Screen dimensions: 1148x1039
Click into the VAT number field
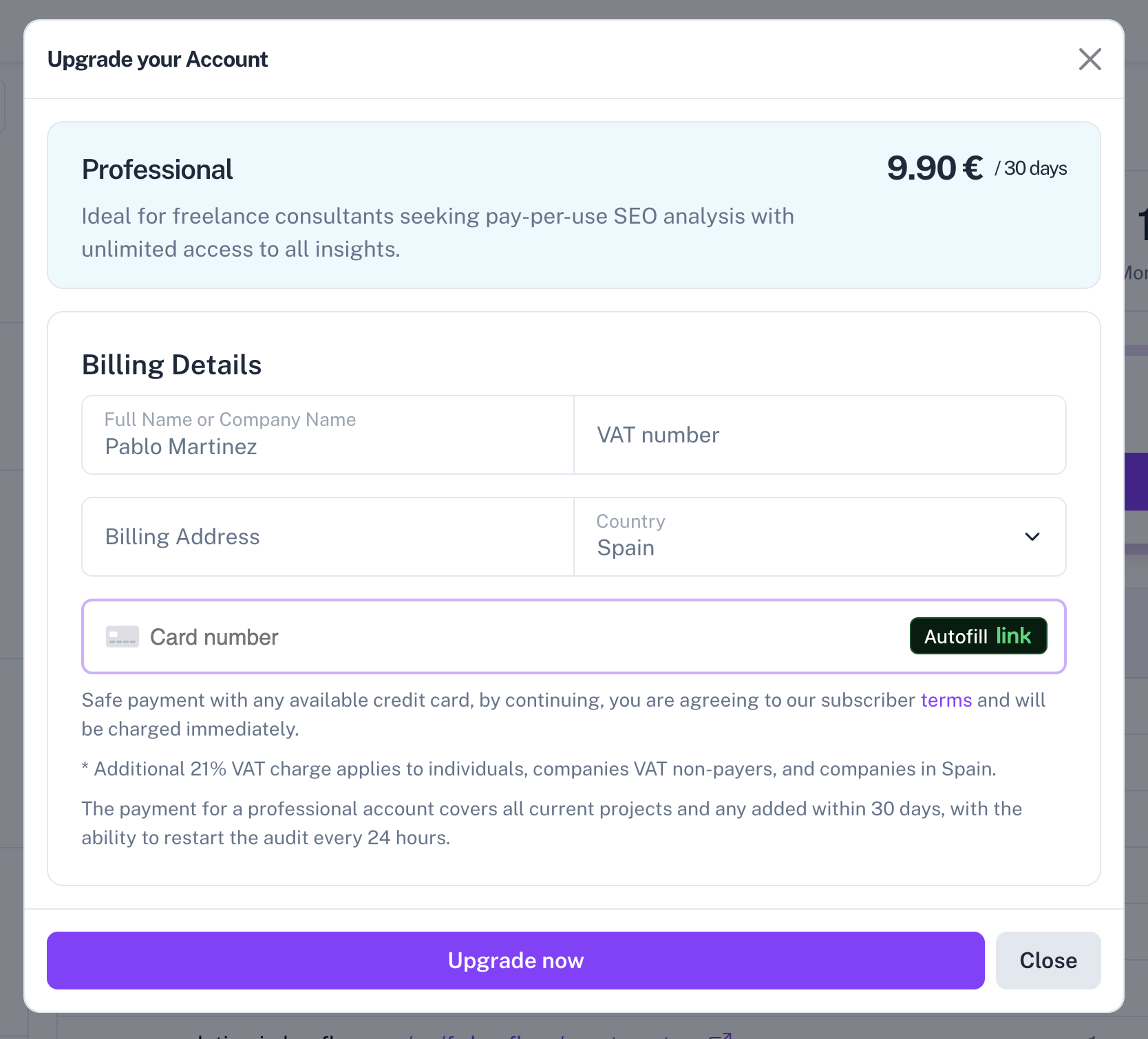(x=820, y=435)
